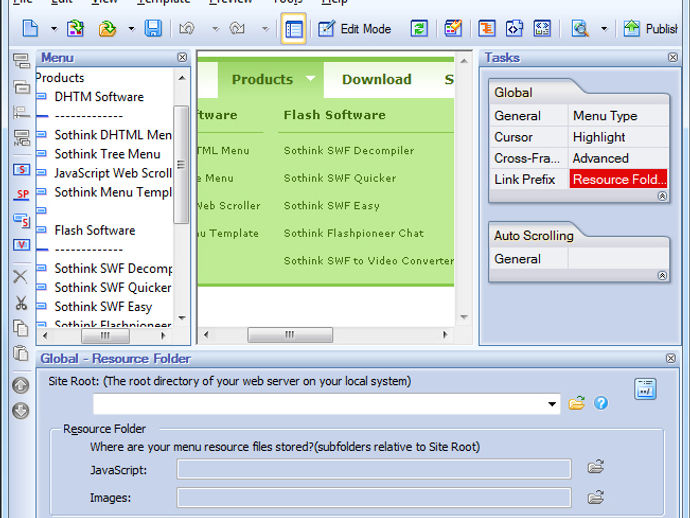690x518 pixels.
Task: Open the Site Root help icon
Action: pos(601,403)
